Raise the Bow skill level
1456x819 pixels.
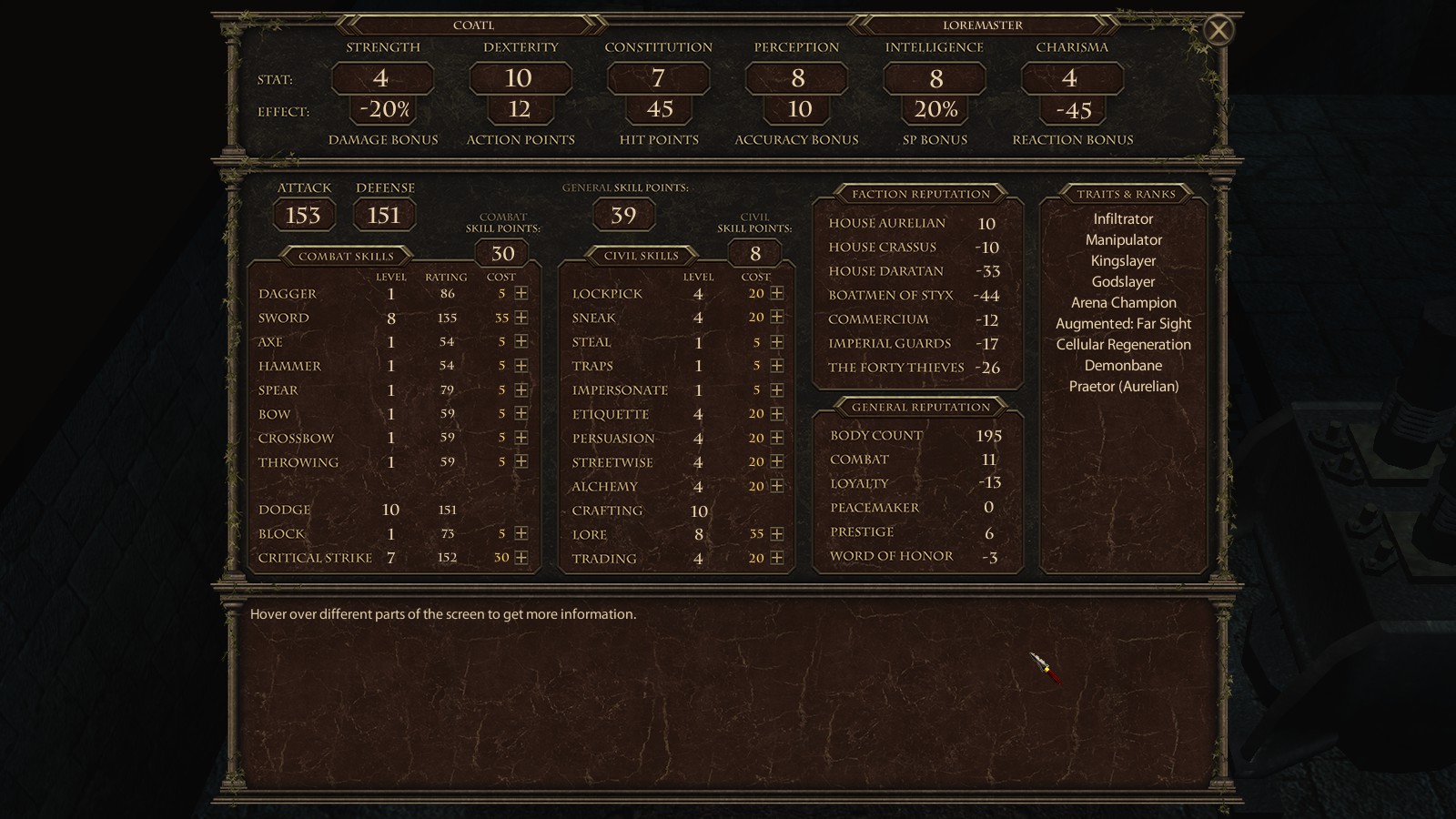[x=521, y=413]
